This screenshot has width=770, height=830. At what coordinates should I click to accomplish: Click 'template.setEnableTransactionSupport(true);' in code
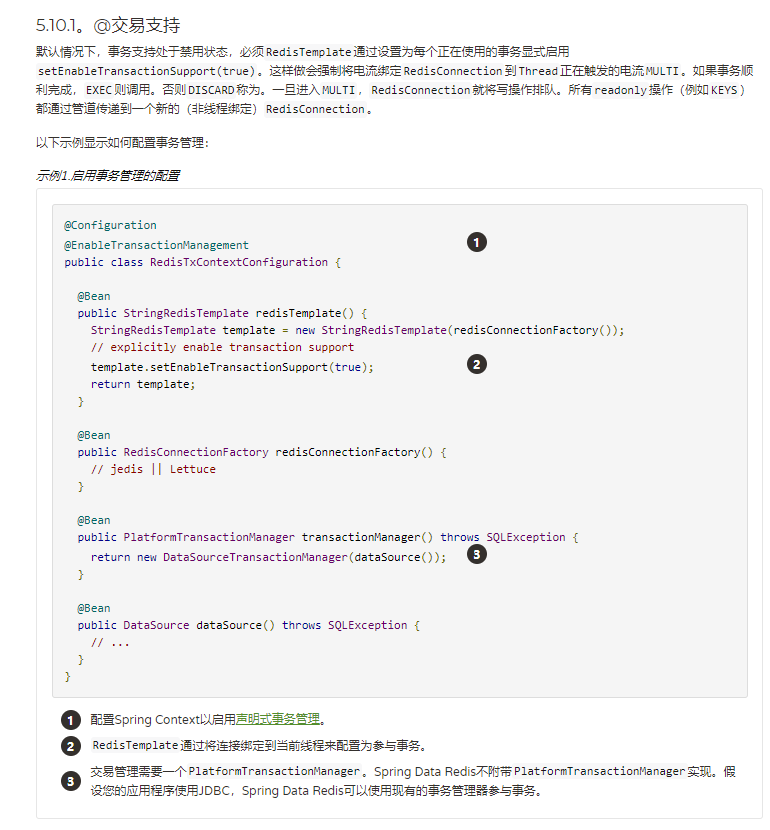232,367
